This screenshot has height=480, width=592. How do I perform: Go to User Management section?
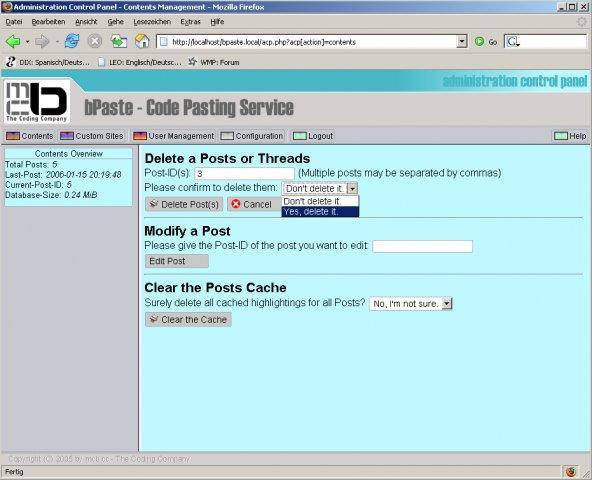pos(174,136)
